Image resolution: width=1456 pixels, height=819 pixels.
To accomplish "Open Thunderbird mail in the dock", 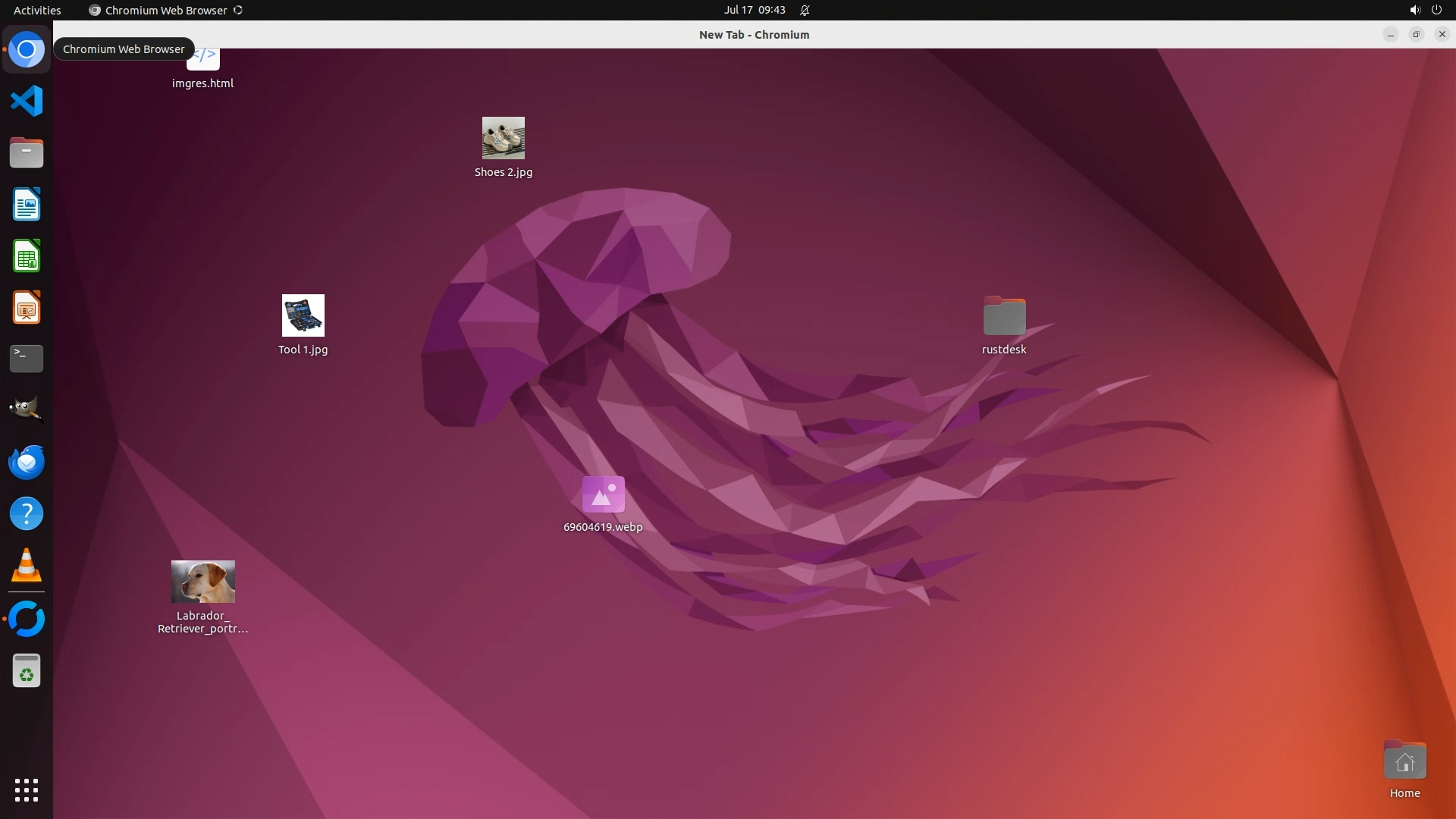I will (27, 462).
